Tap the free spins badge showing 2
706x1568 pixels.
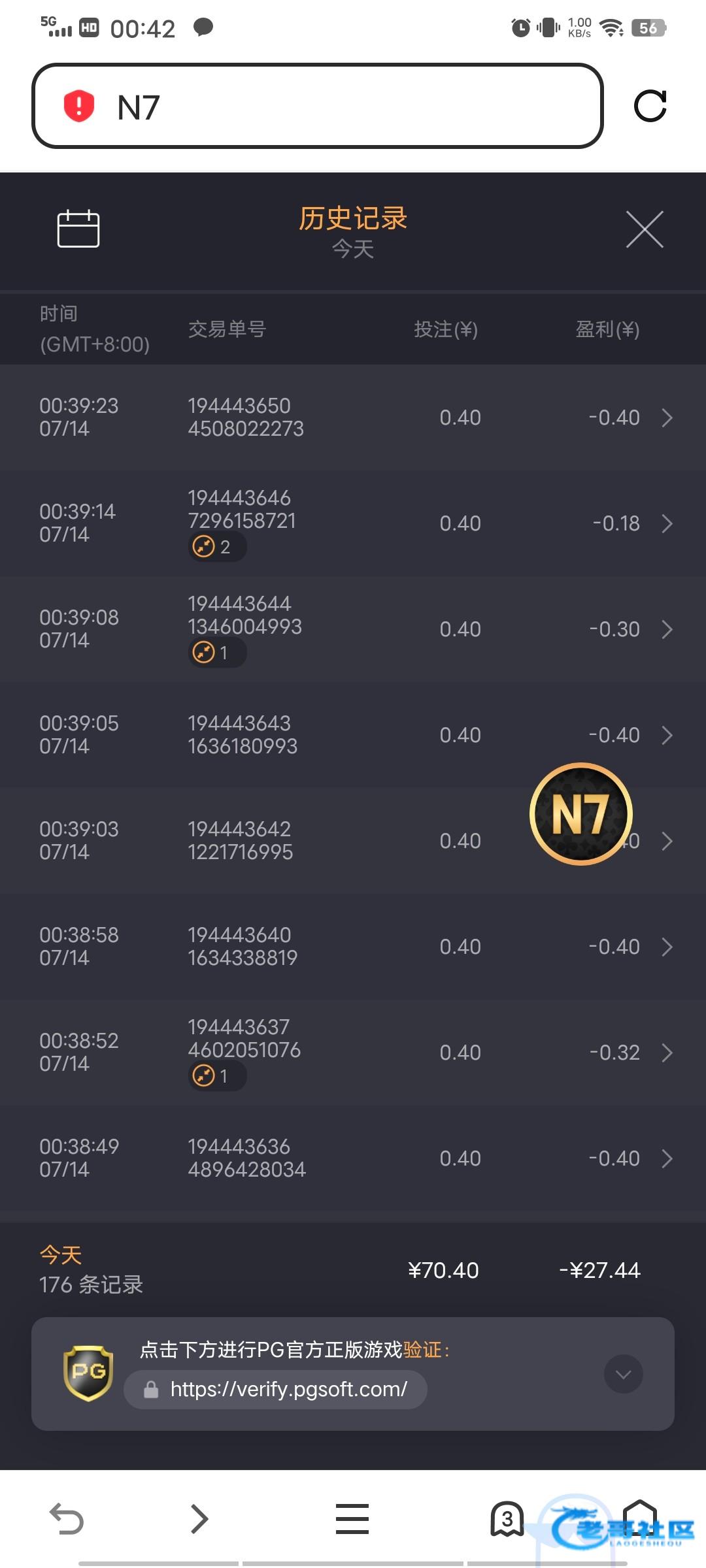pos(216,546)
